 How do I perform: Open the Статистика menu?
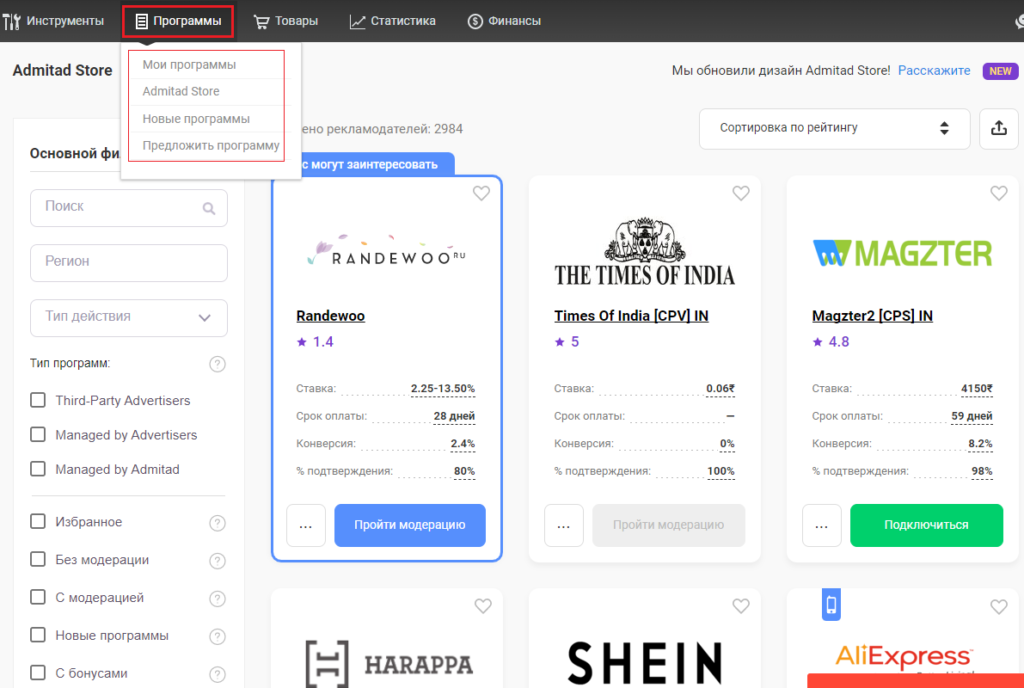(x=392, y=21)
